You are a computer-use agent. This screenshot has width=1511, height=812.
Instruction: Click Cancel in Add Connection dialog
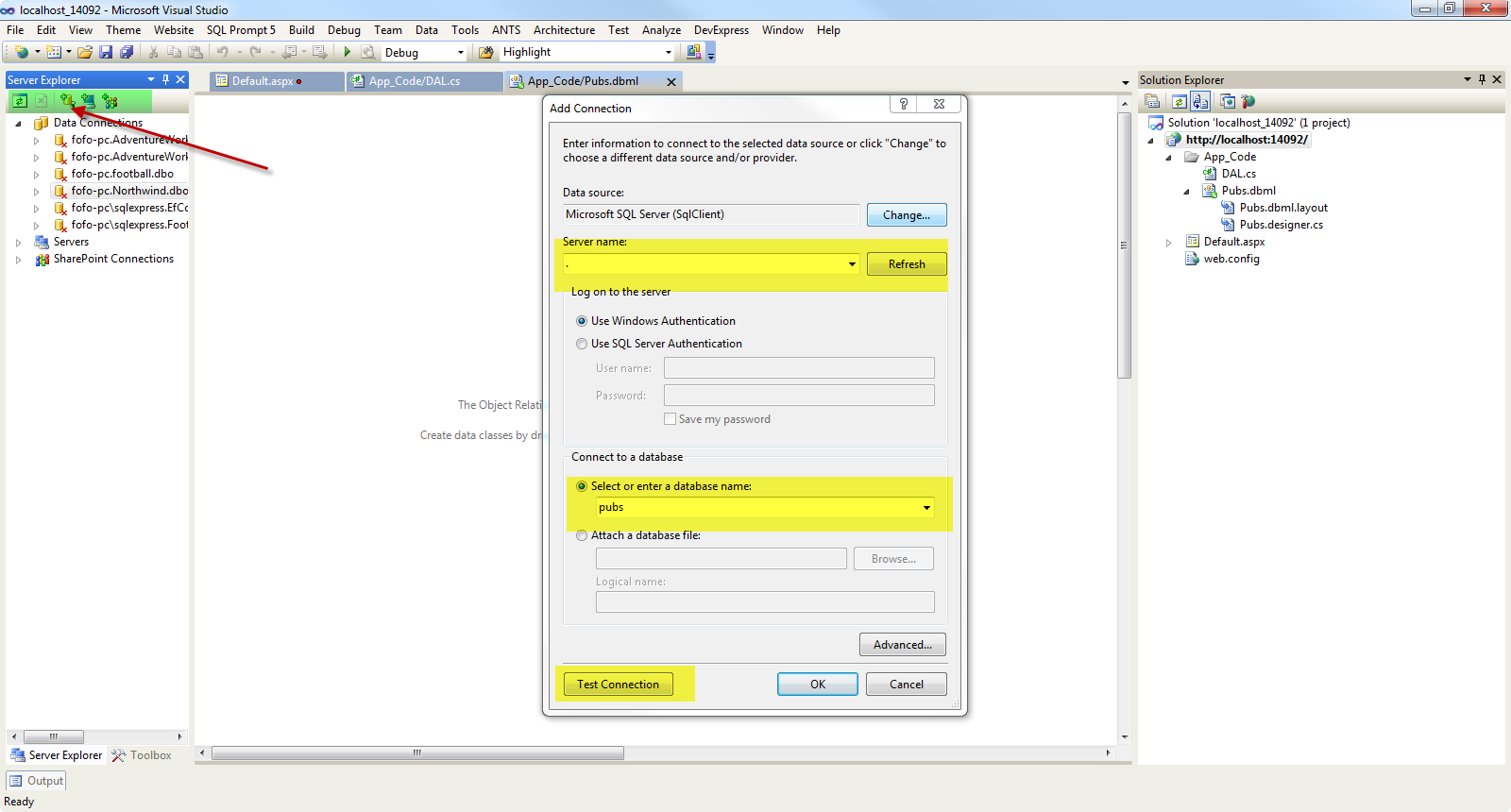click(907, 685)
